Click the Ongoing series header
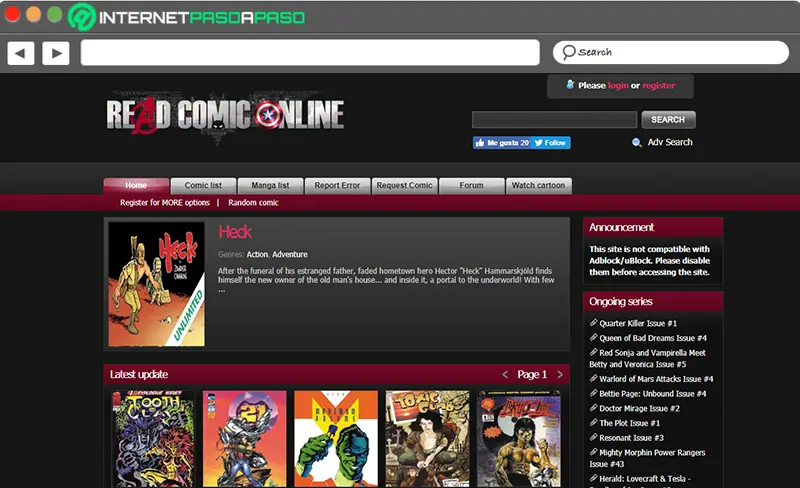 [653, 302]
